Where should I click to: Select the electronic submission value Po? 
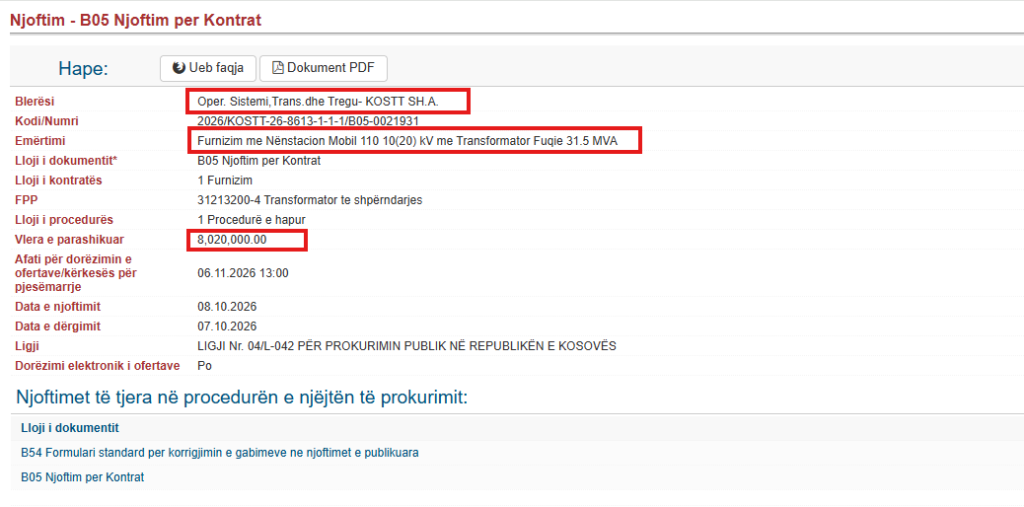click(x=204, y=366)
